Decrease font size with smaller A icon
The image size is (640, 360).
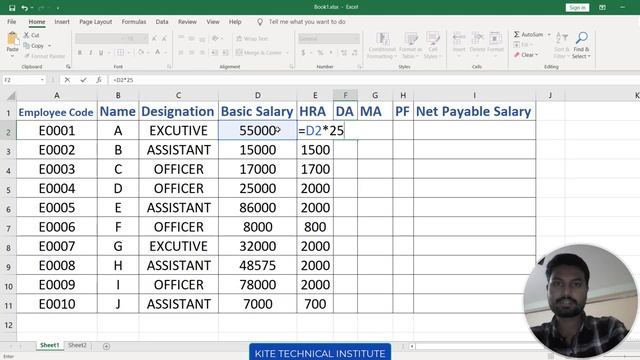click(164, 39)
